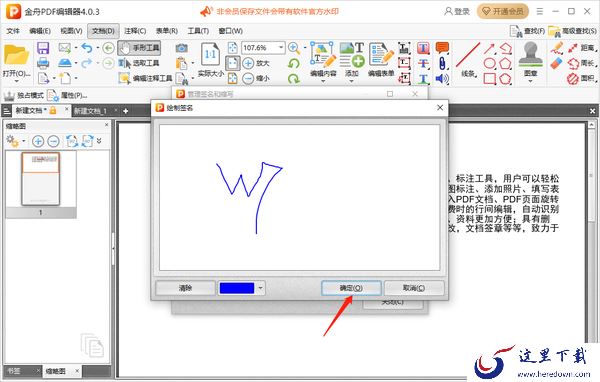The height and width of the screenshot is (382, 600).
Task: Click the Stamp (图章) icon
Action: pos(530,55)
